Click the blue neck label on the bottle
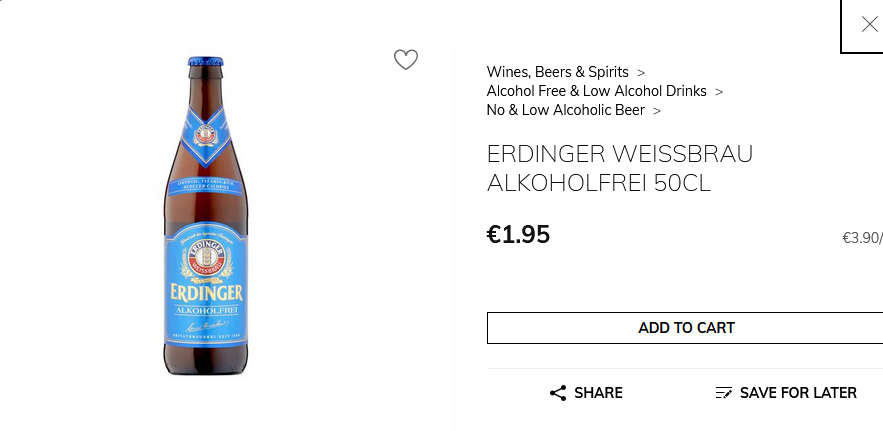This screenshot has height=431, width=883. coord(204,132)
